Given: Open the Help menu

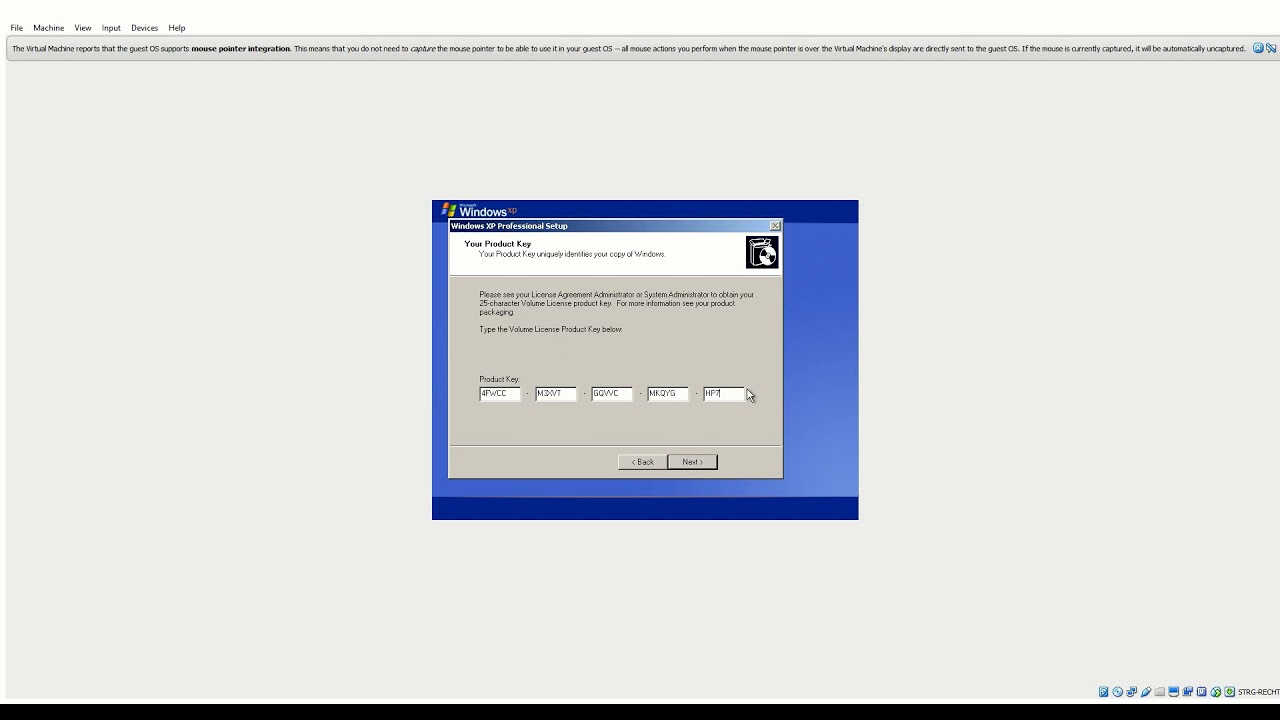Looking at the screenshot, I should click(x=177, y=28).
